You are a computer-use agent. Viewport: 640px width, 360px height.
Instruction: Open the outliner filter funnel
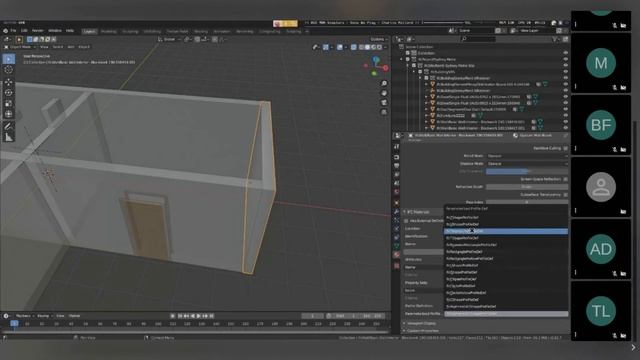click(x=555, y=39)
